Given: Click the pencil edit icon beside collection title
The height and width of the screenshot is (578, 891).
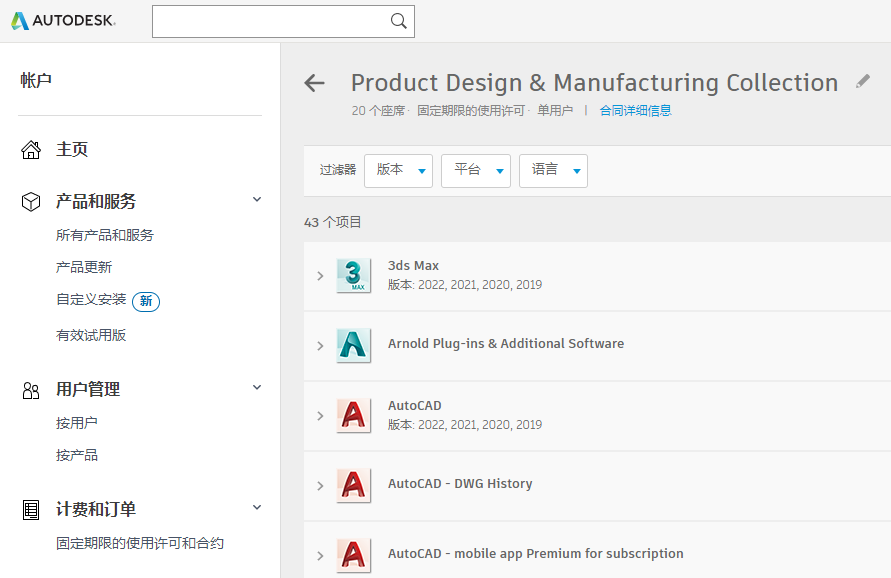Looking at the screenshot, I should [863, 82].
